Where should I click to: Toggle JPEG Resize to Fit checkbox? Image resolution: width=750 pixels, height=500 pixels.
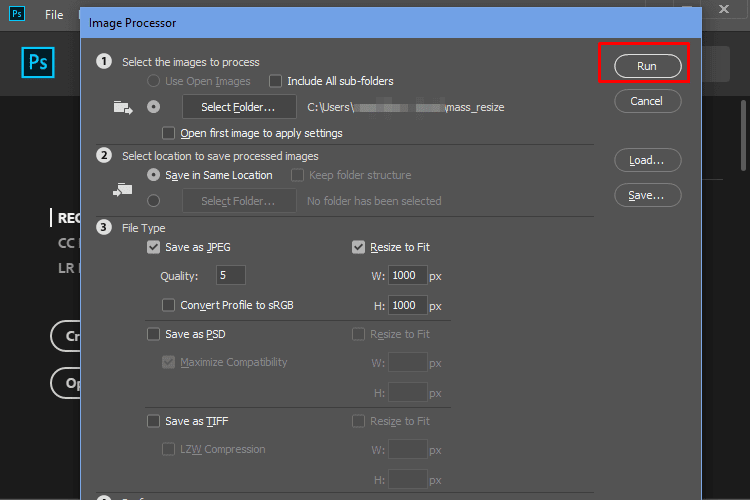(358, 247)
